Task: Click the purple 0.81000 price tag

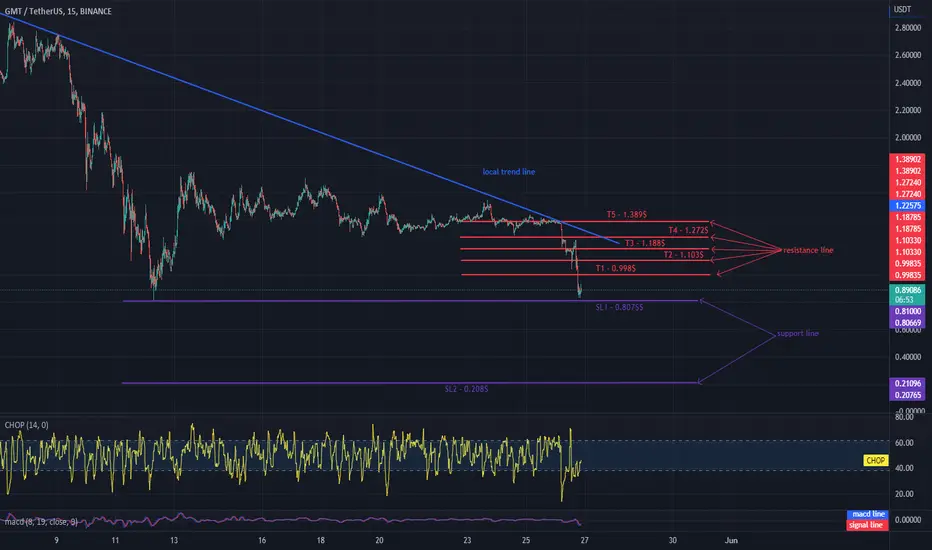Action: pyautogui.click(x=907, y=312)
